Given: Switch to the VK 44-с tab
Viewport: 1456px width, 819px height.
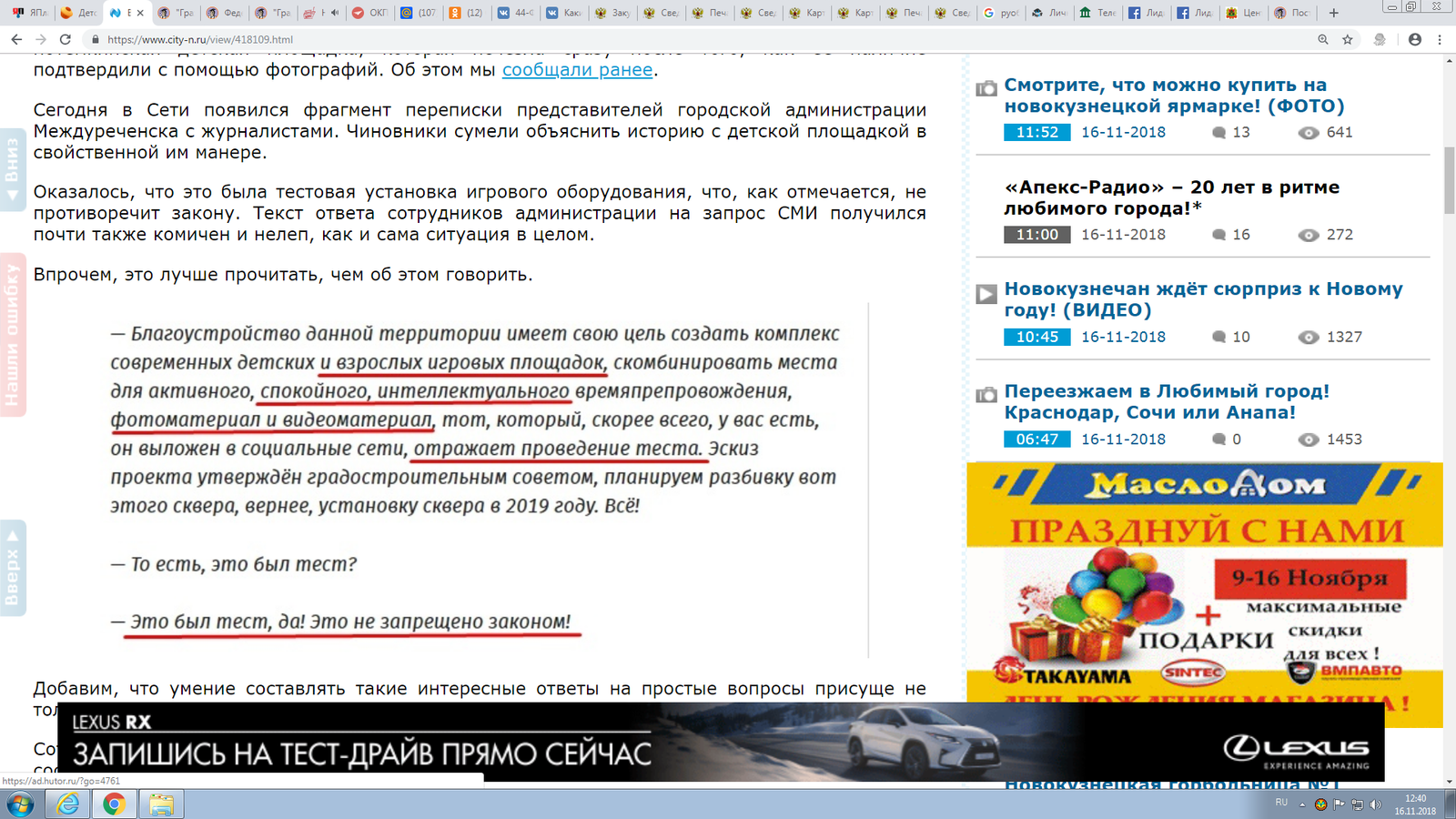Looking at the screenshot, I should click(x=515, y=13).
